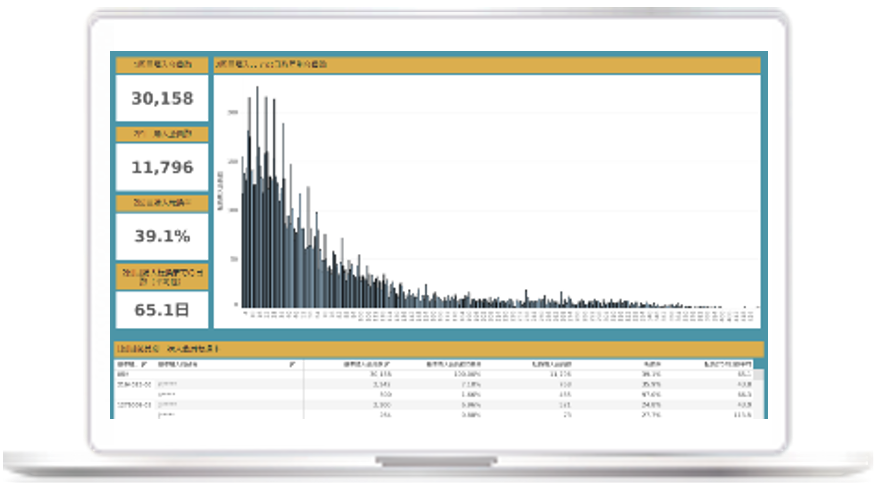Click the gold header above the 30,158 card

click(161, 65)
